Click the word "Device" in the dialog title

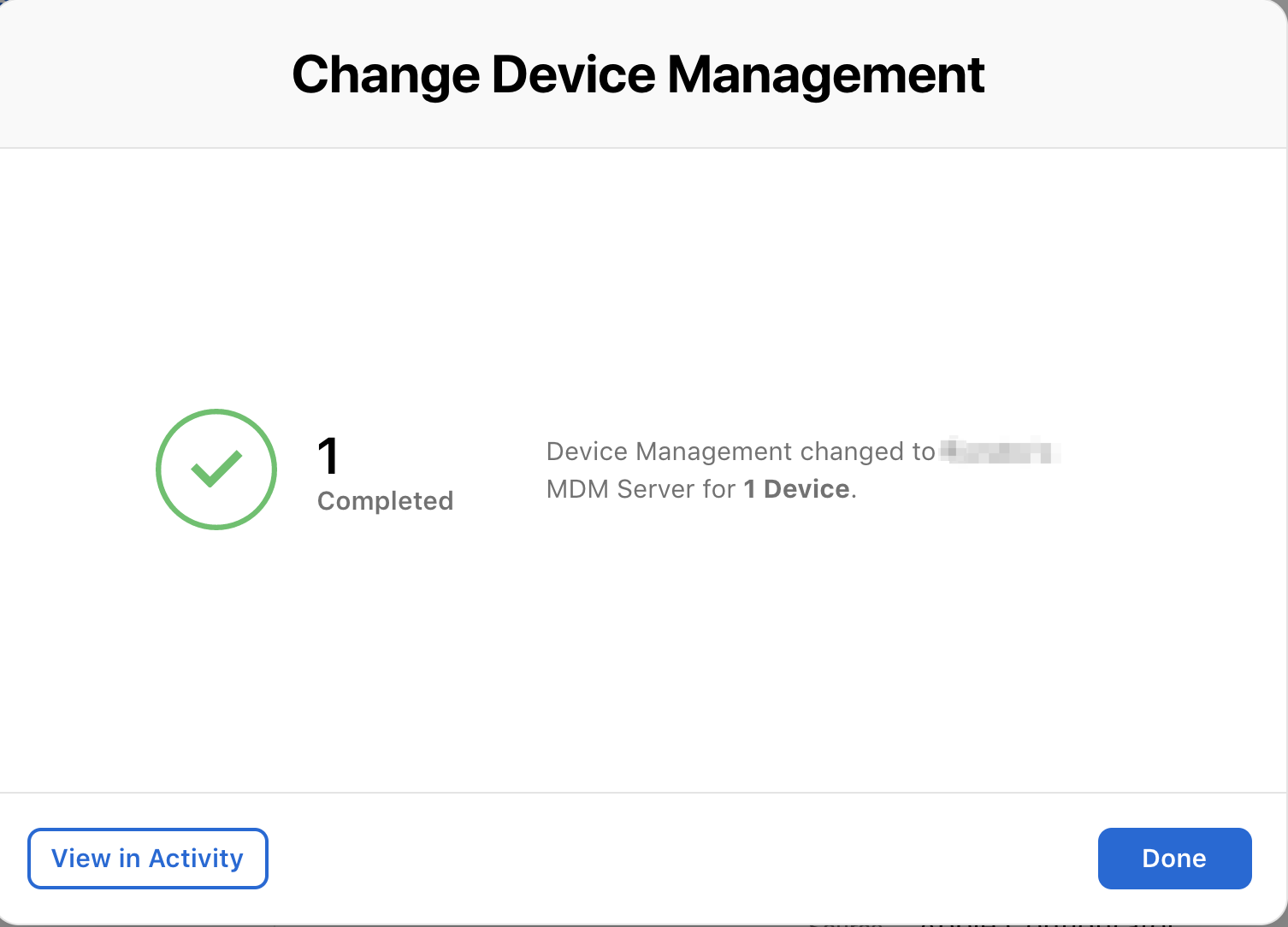573,74
